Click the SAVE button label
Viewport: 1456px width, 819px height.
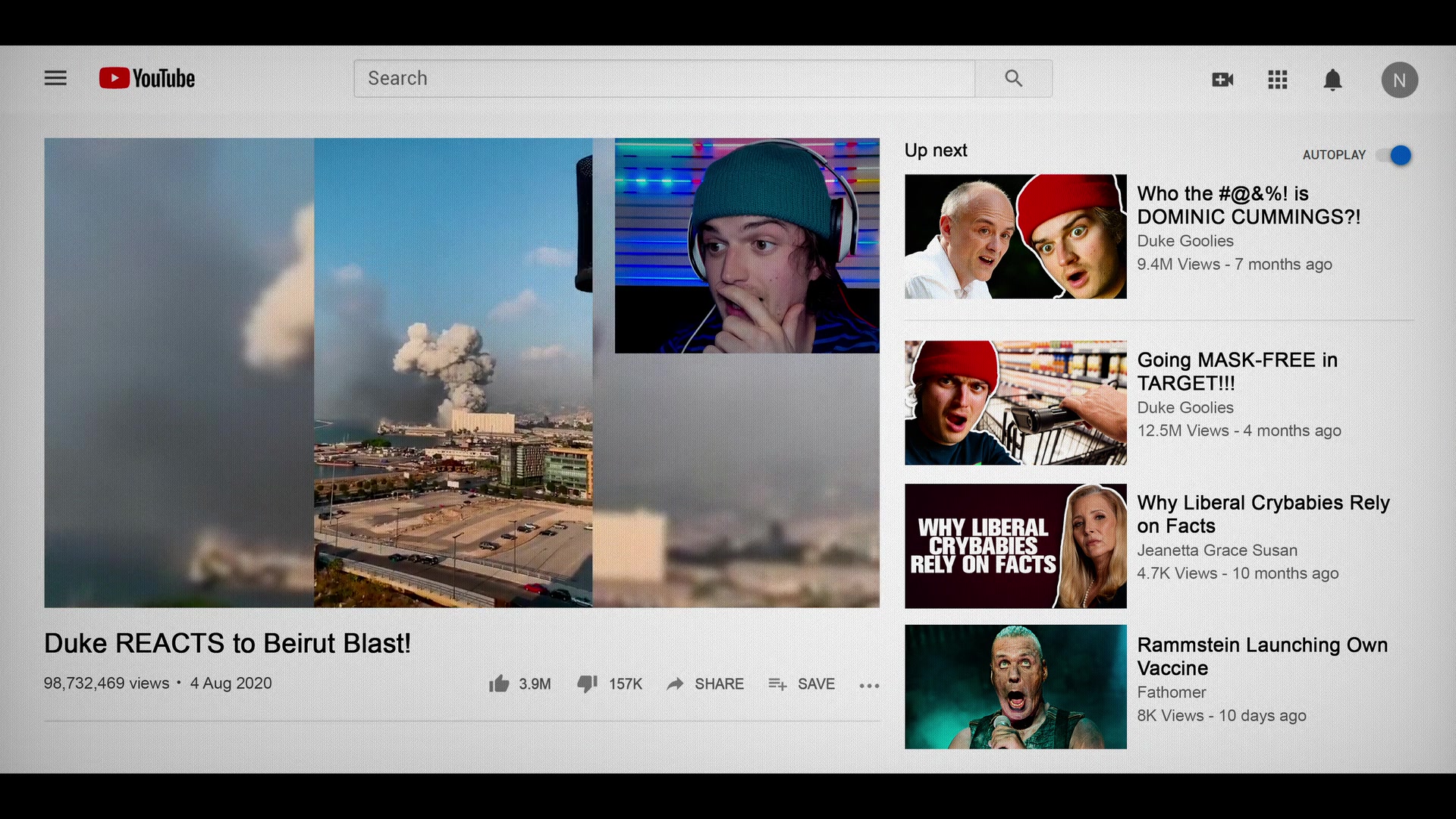[816, 684]
